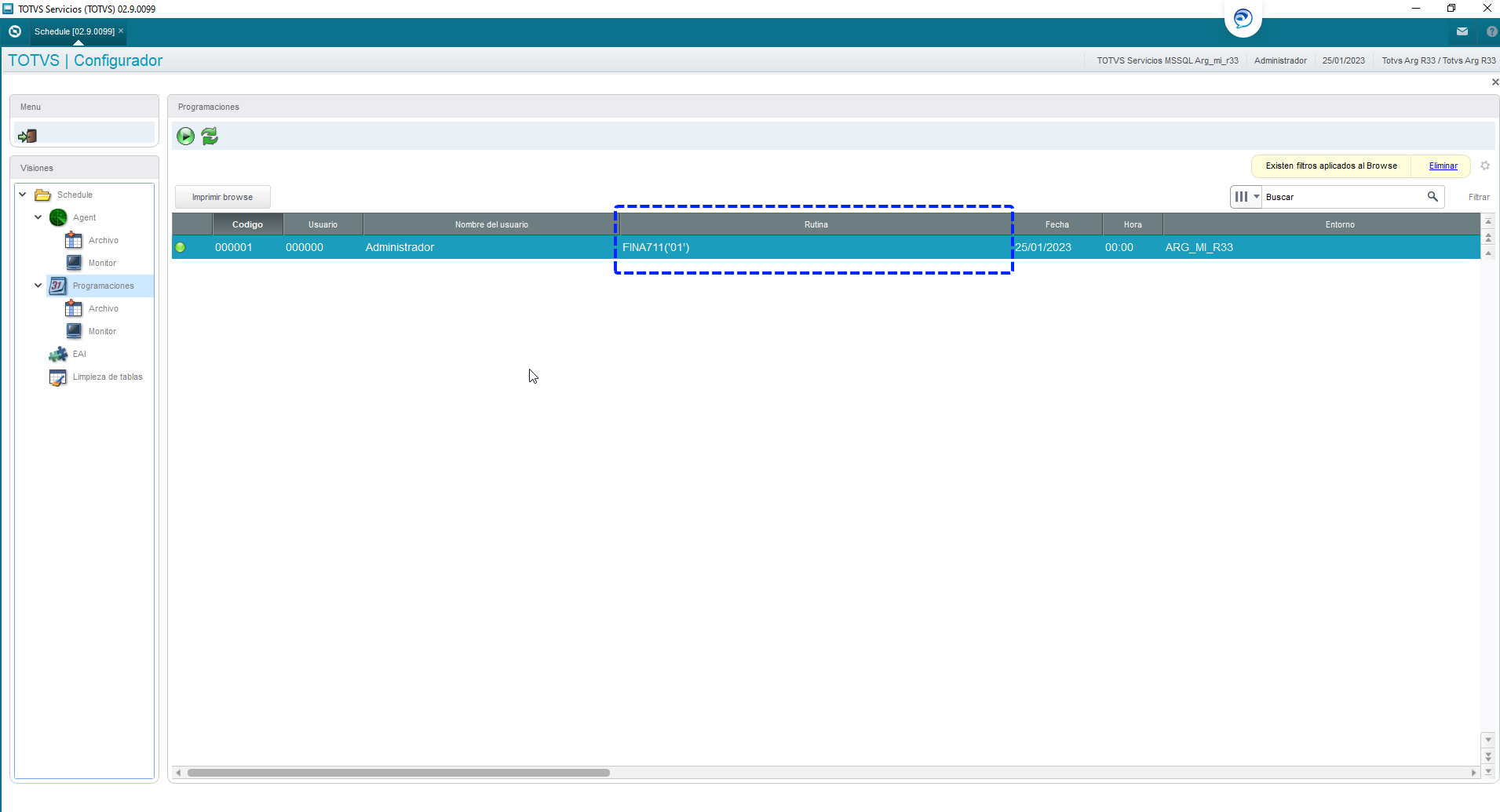Click vertical scroll-to-top arrow
This screenshot has width=1500, height=812.
pyautogui.click(x=1488, y=222)
